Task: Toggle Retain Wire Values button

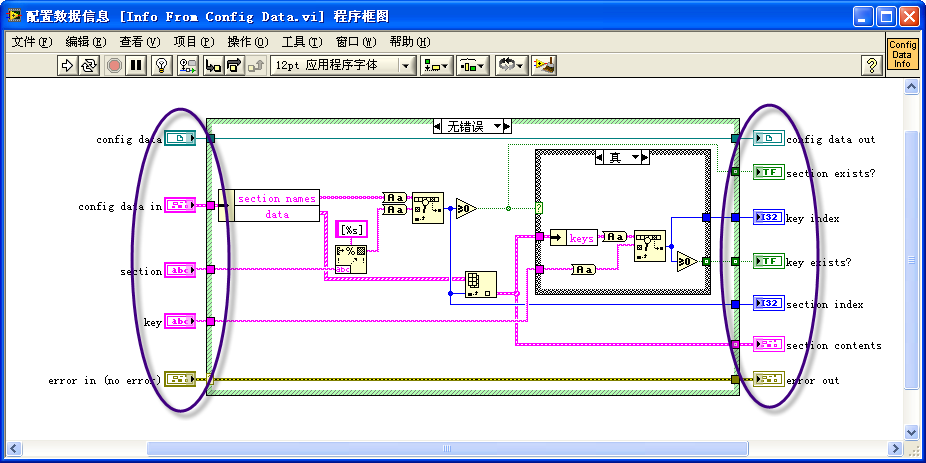Action: point(187,65)
